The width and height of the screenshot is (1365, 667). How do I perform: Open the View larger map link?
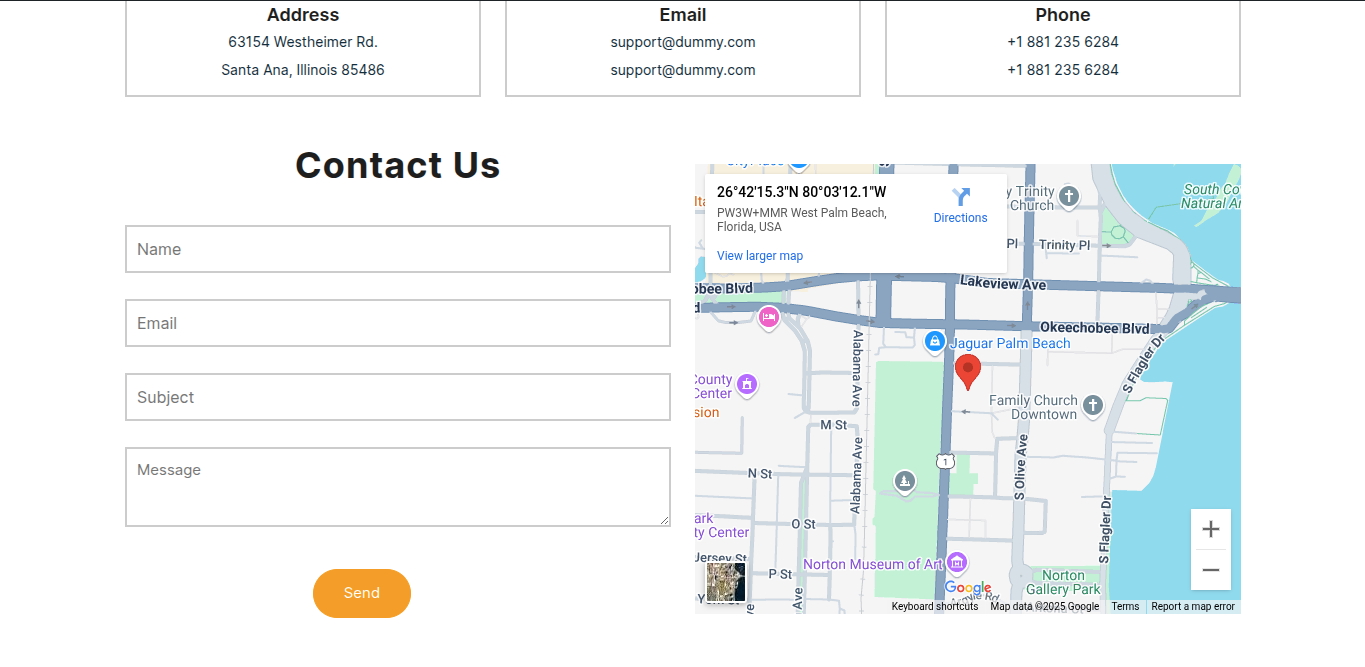pos(760,256)
